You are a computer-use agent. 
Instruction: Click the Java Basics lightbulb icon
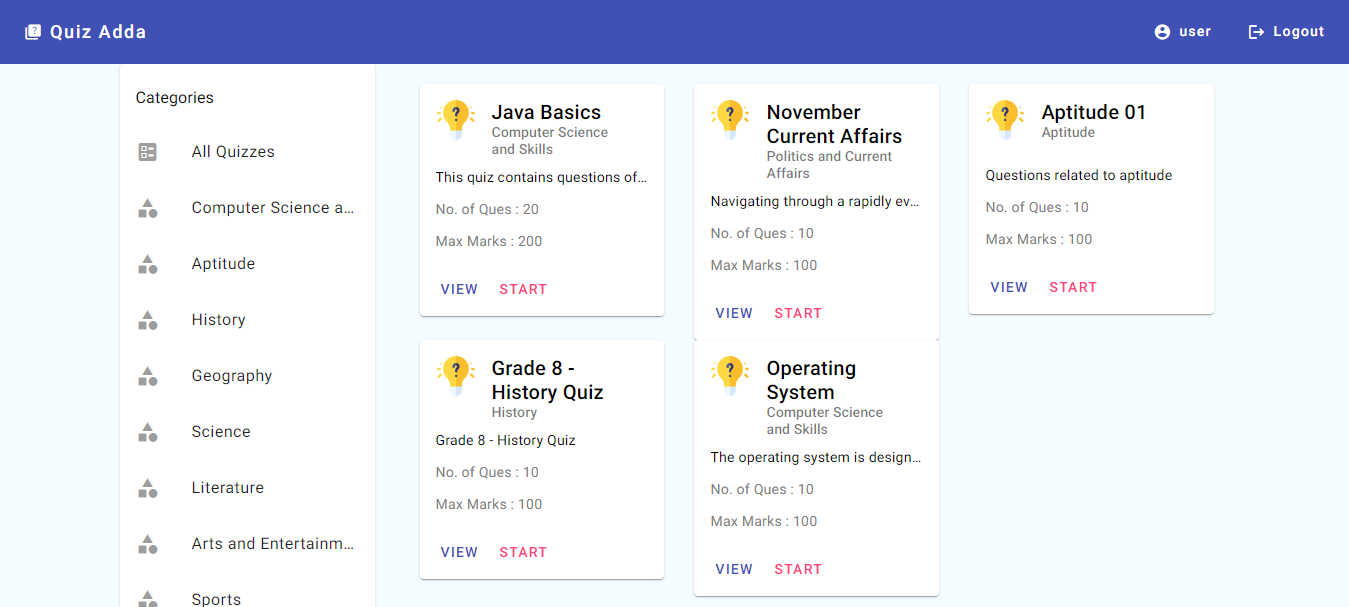pyautogui.click(x=456, y=118)
